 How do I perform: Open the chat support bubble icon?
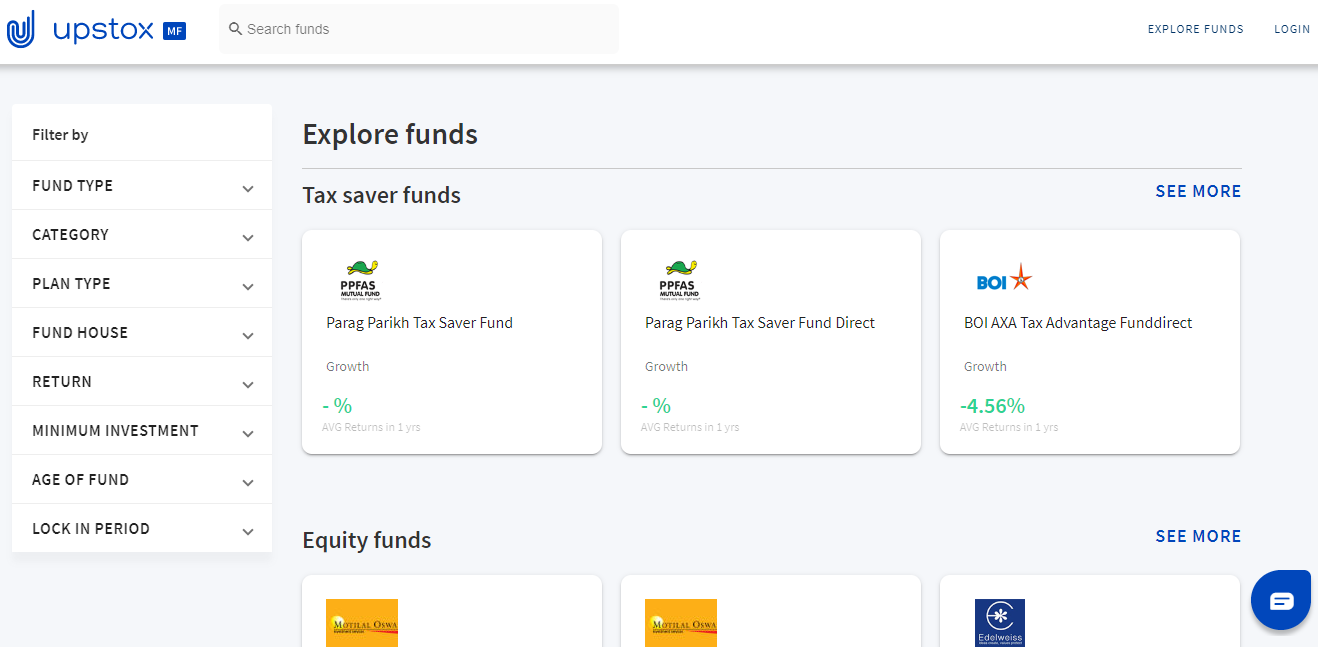[1281, 600]
